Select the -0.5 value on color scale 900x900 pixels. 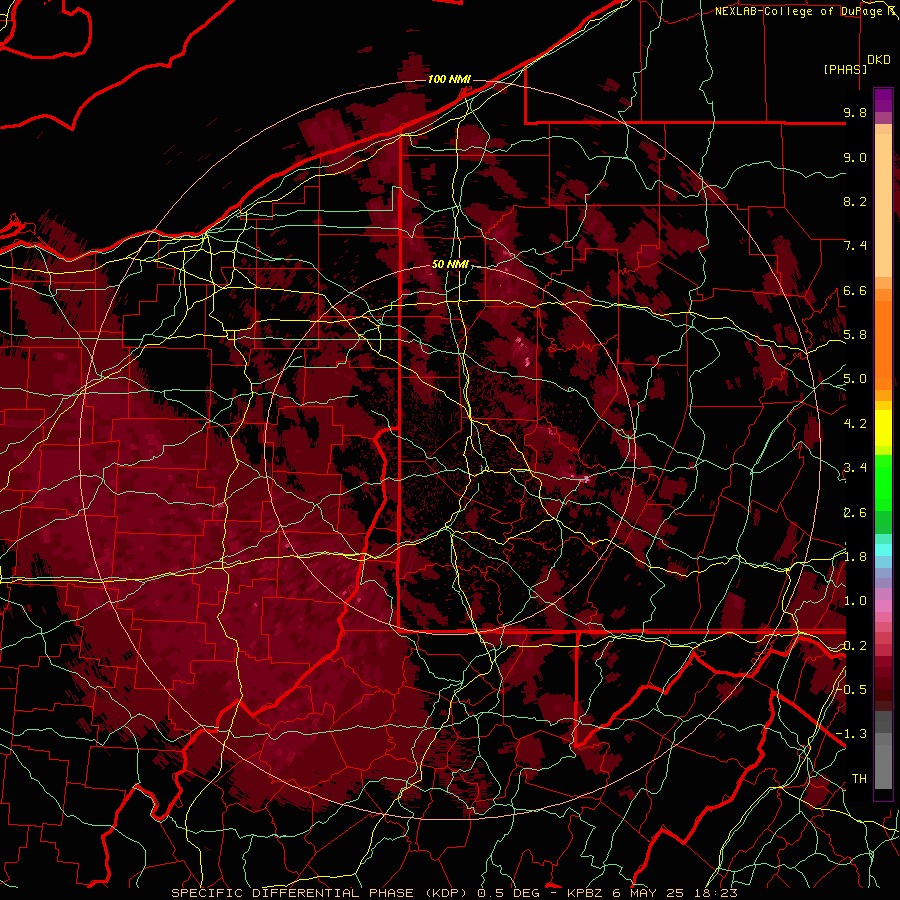[x=853, y=690]
